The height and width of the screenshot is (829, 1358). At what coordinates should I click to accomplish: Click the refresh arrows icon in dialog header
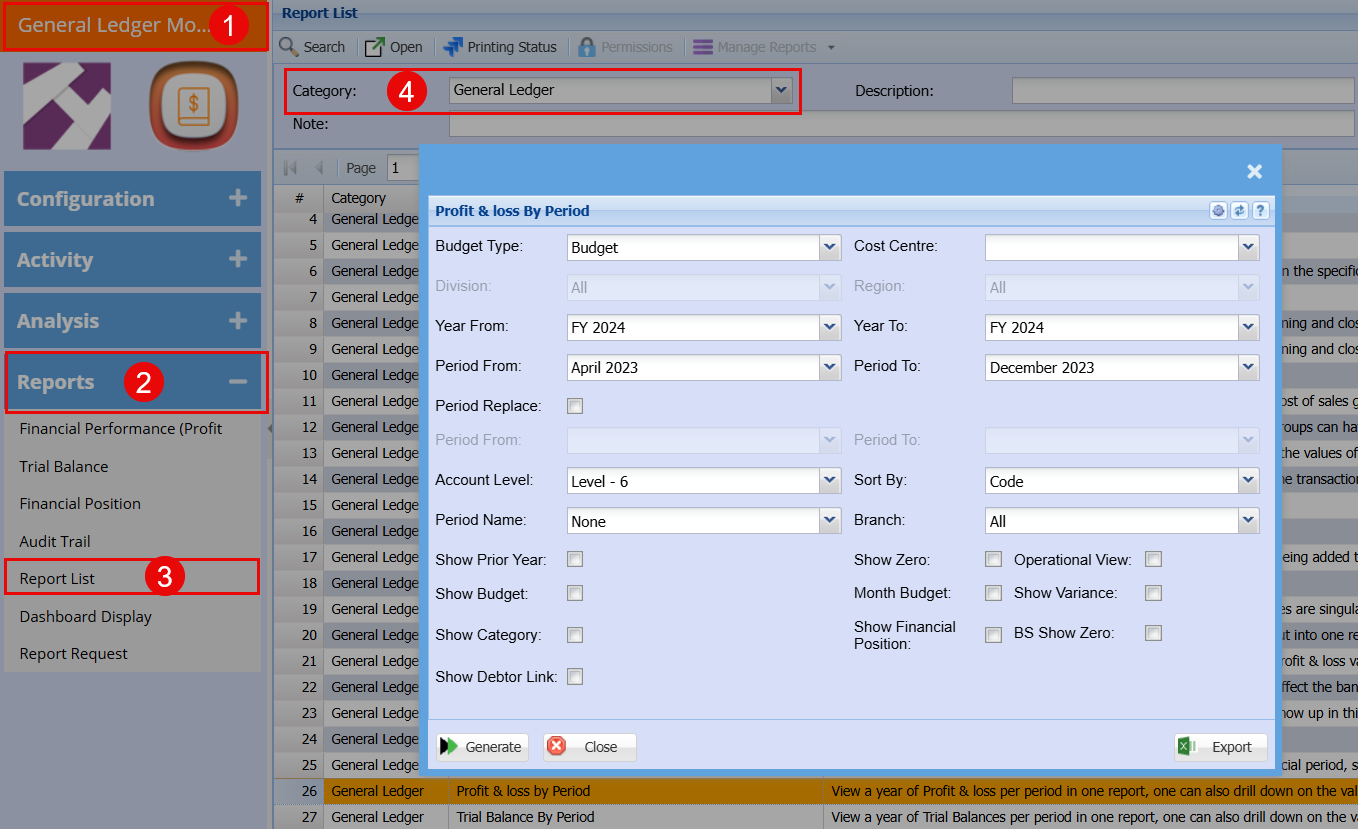click(x=1239, y=210)
